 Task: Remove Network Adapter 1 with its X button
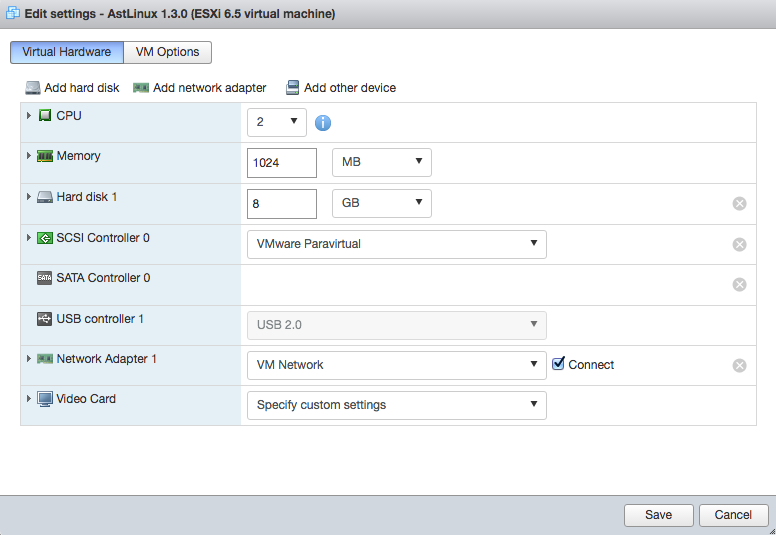(739, 366)
